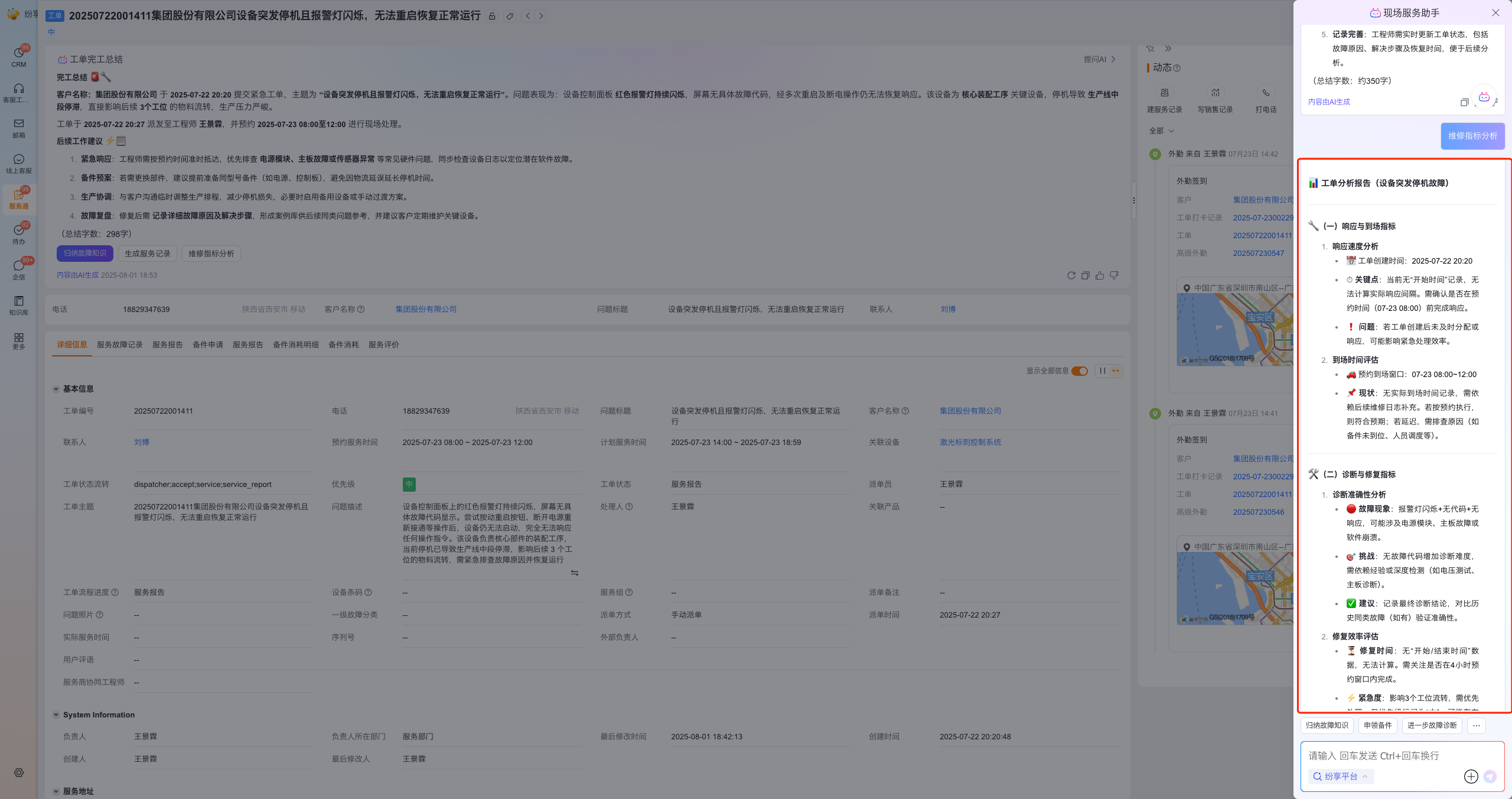Open the 纷享平台 source dropdown
This screenshot has width=1512, height=799.
pos(1341,777)
